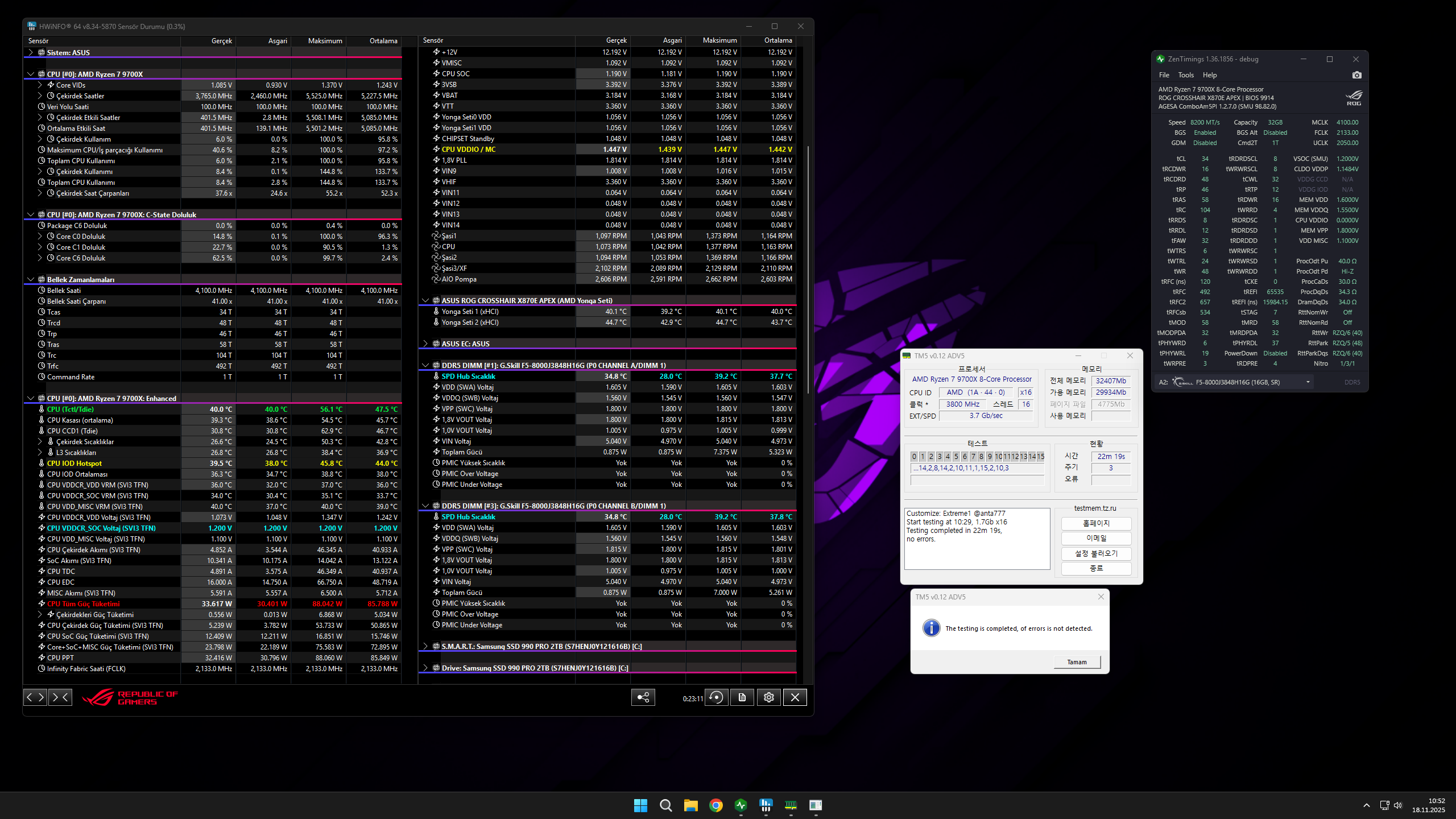This screenshot has height=819, width=1456.
Task: Click lightning icon beside CPU VDDIO / MC
Action: click(x=436, y=150)
